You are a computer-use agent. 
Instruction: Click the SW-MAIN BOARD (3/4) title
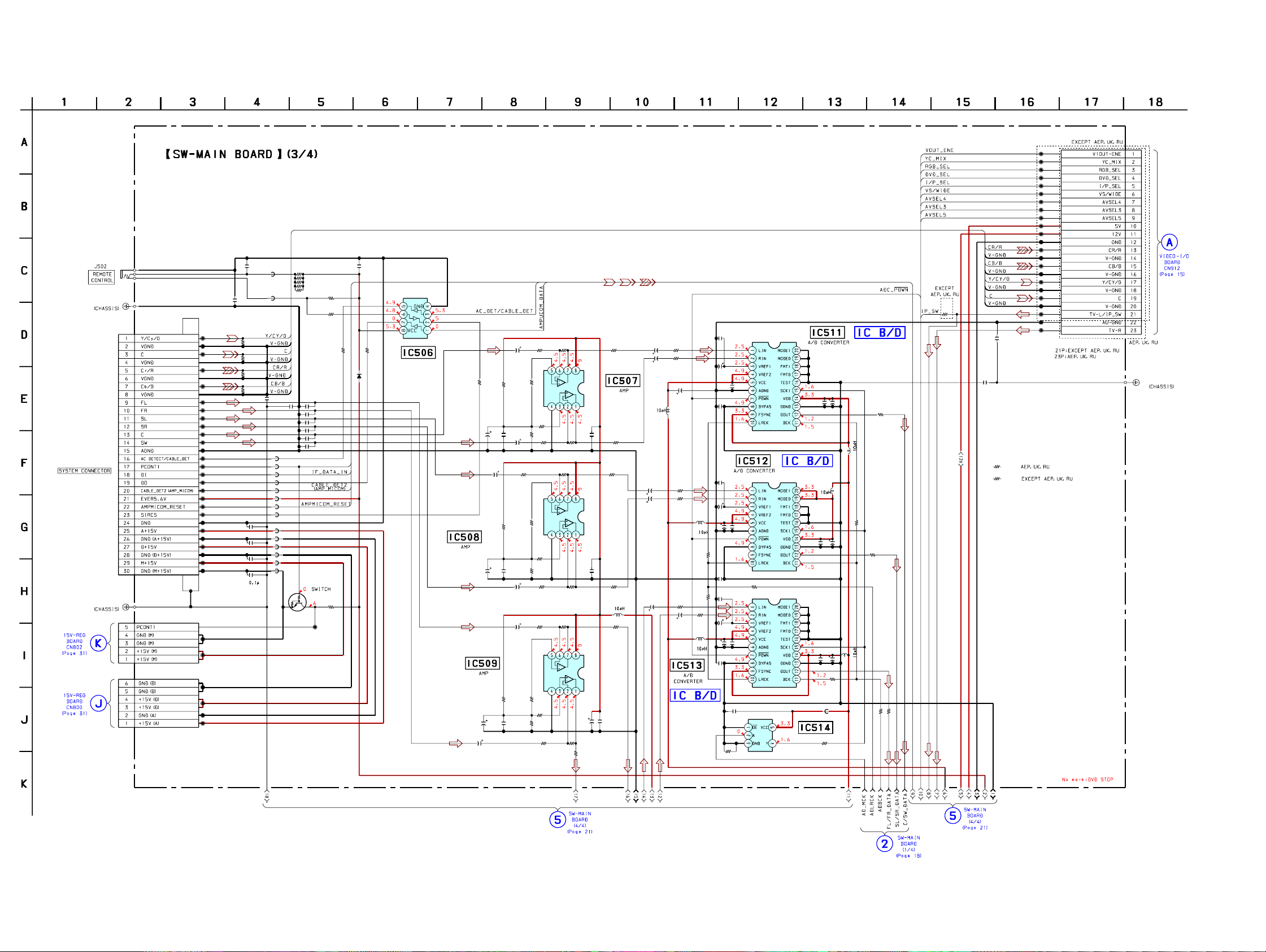(242, 154)
